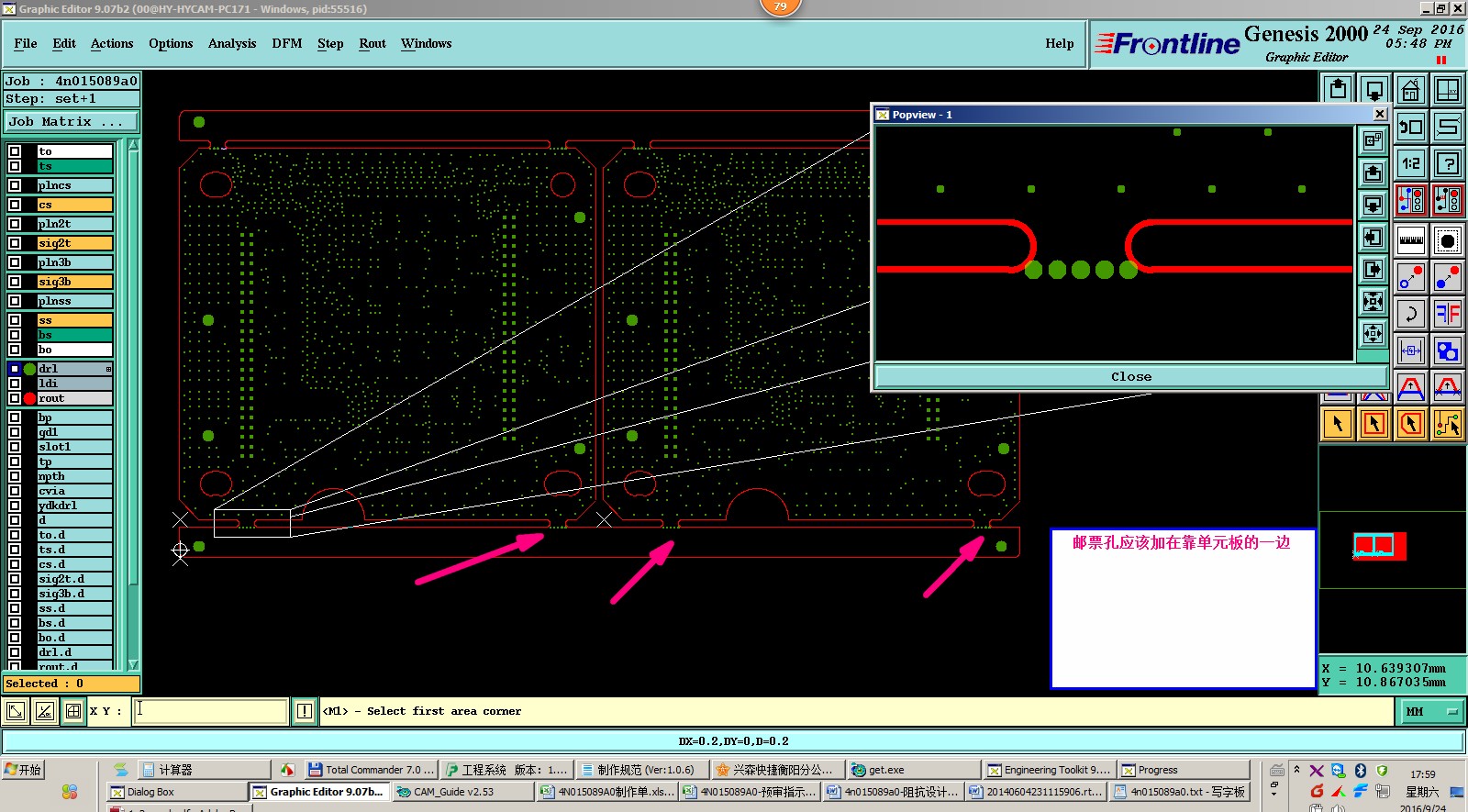Viewport: 1468px width, 812px height.
Task: Open the Windows menu
Action: pyautogui.click(x=427, y=43)
